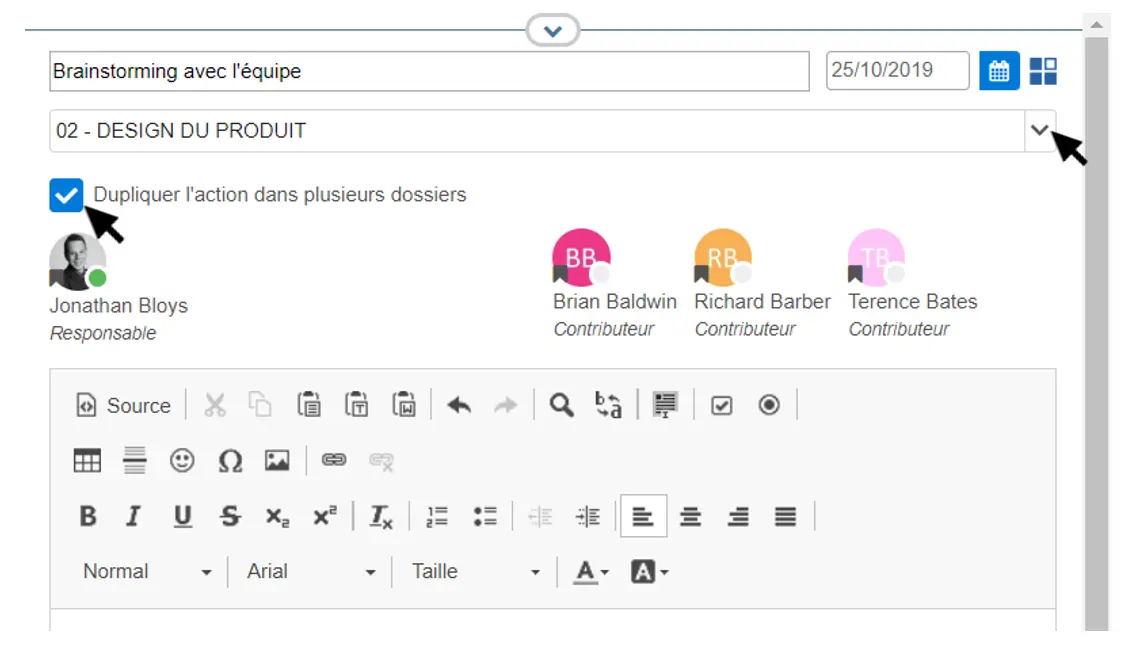This screenshot has height=652, width=1135.
Task: Insert special character with Omega icon
Action: coord(230,461)
